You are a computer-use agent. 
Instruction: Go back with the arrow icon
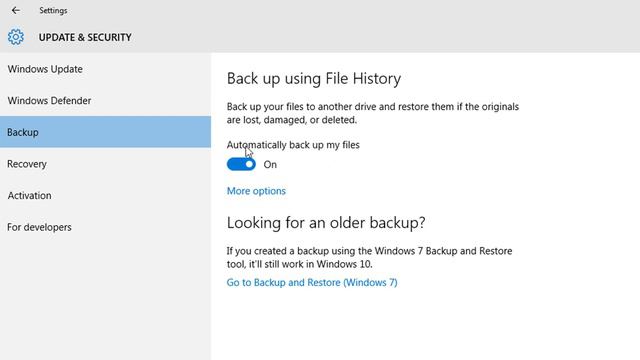(16, 10)
